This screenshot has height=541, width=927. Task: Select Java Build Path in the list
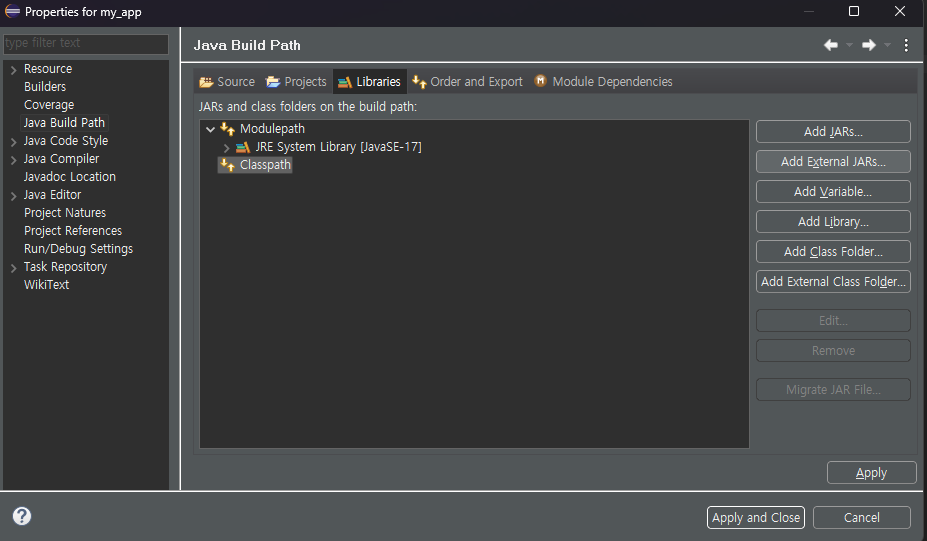pos(64,122)
